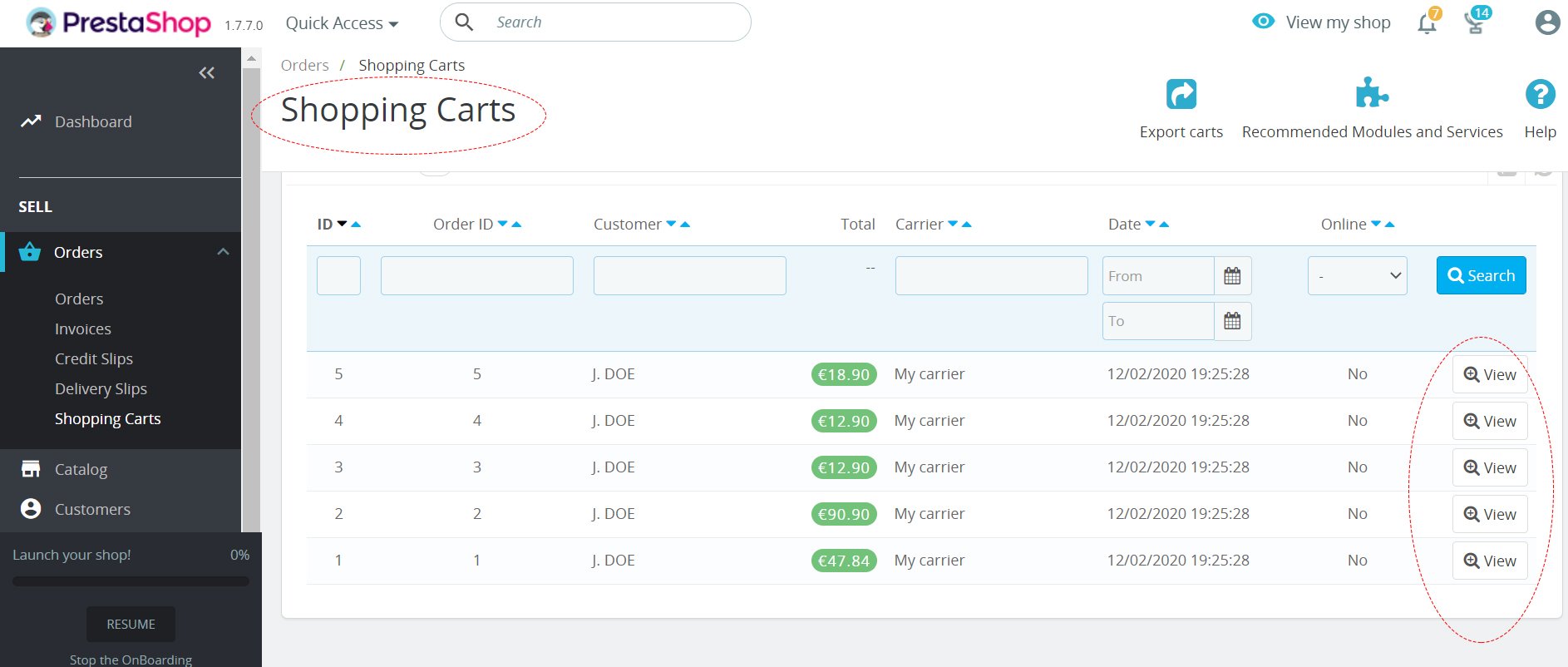Sort ID column ascending arrow
Viewport: 1568px width, 667px height.
coord(357,225)
